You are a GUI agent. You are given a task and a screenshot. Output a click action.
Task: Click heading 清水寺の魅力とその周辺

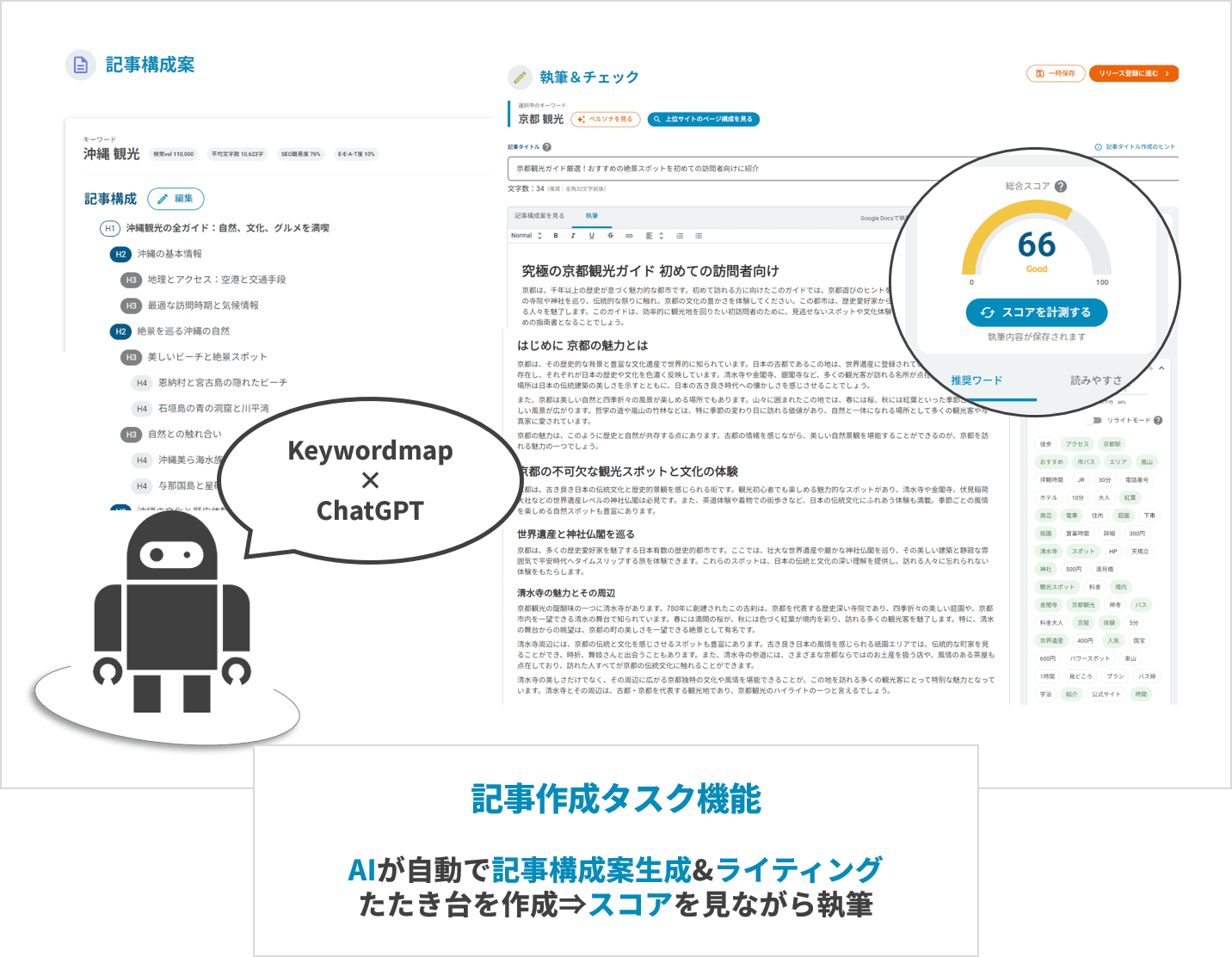tap(566, 594)
